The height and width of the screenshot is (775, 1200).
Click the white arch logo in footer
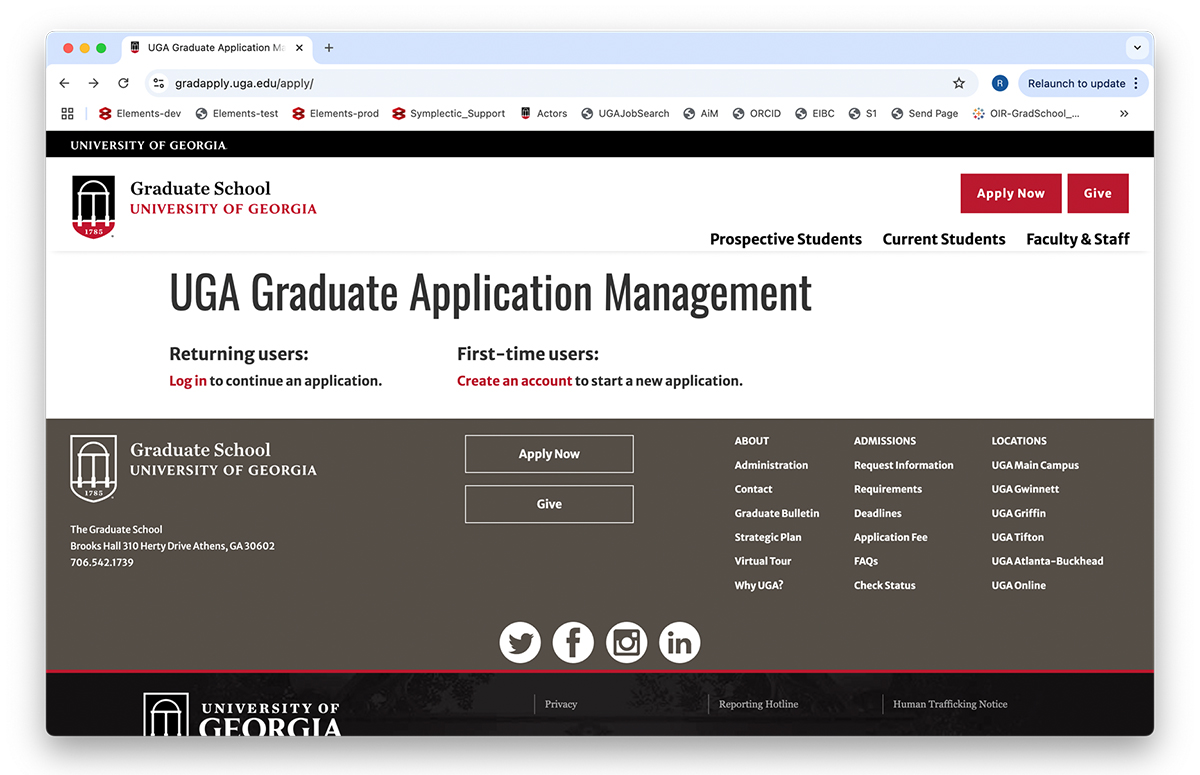pos(93,468)
